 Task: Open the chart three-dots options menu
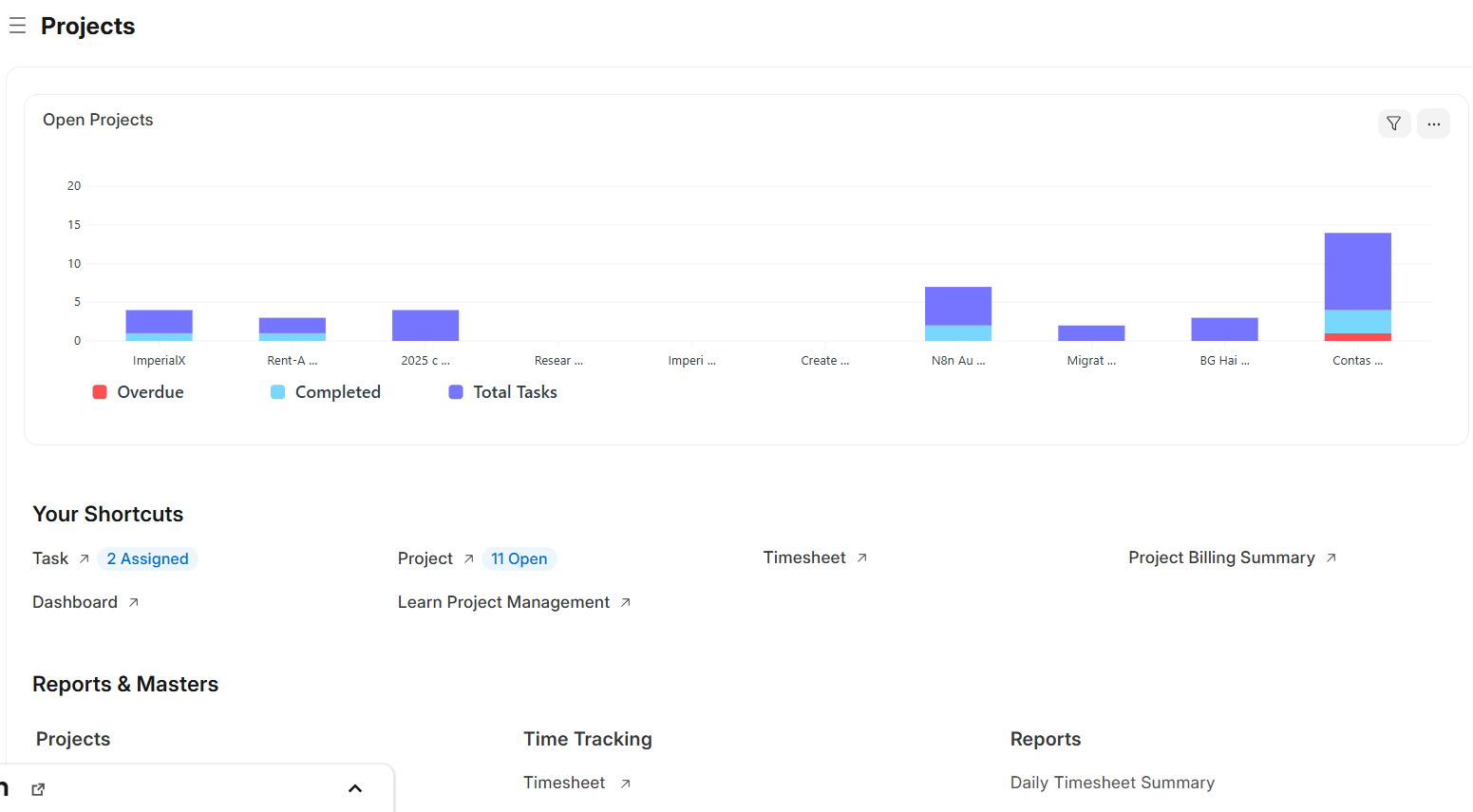(1433, 123)
